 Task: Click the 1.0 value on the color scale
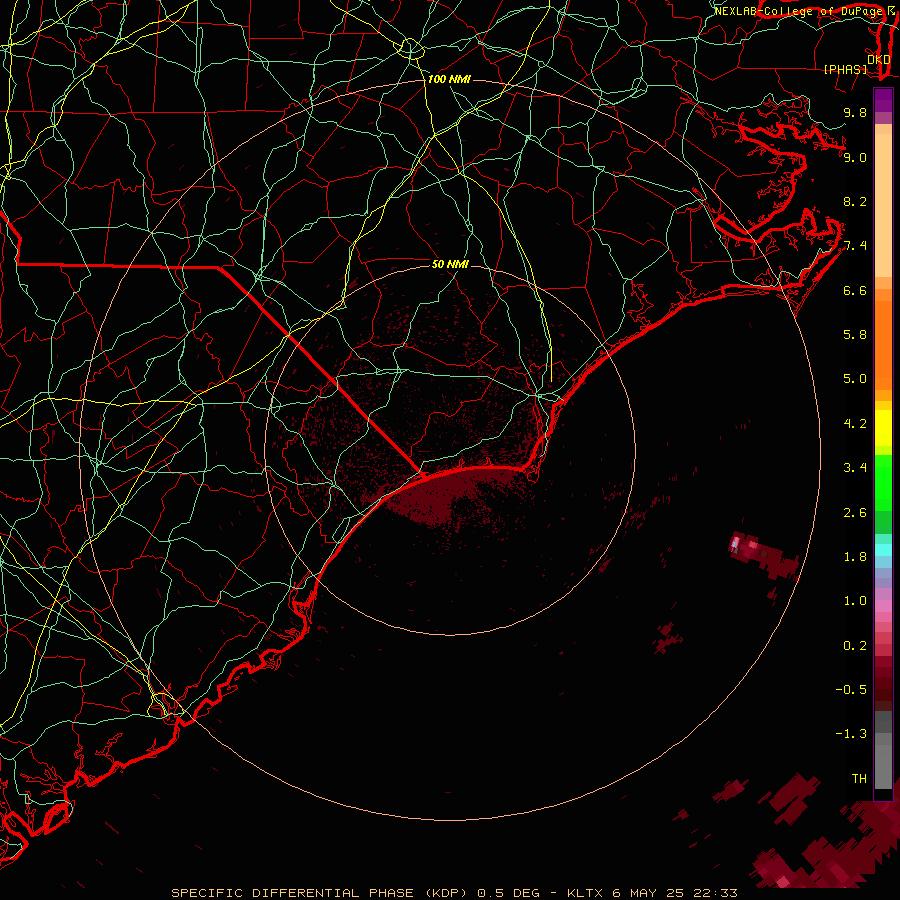[x=855, y=601]
